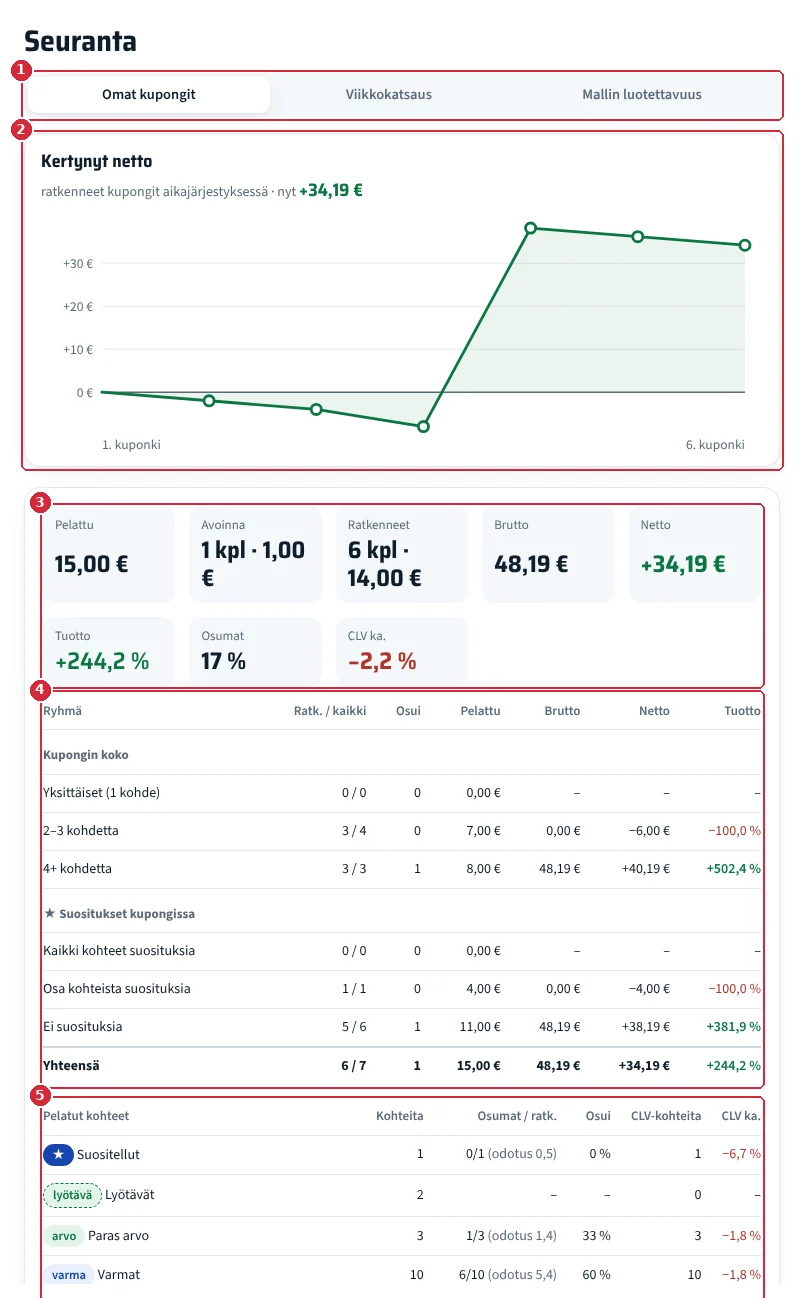Screen dimensions: 804x1298
Task: Click the Pelattu 15,00 € stat card
Action: (108, 554)
